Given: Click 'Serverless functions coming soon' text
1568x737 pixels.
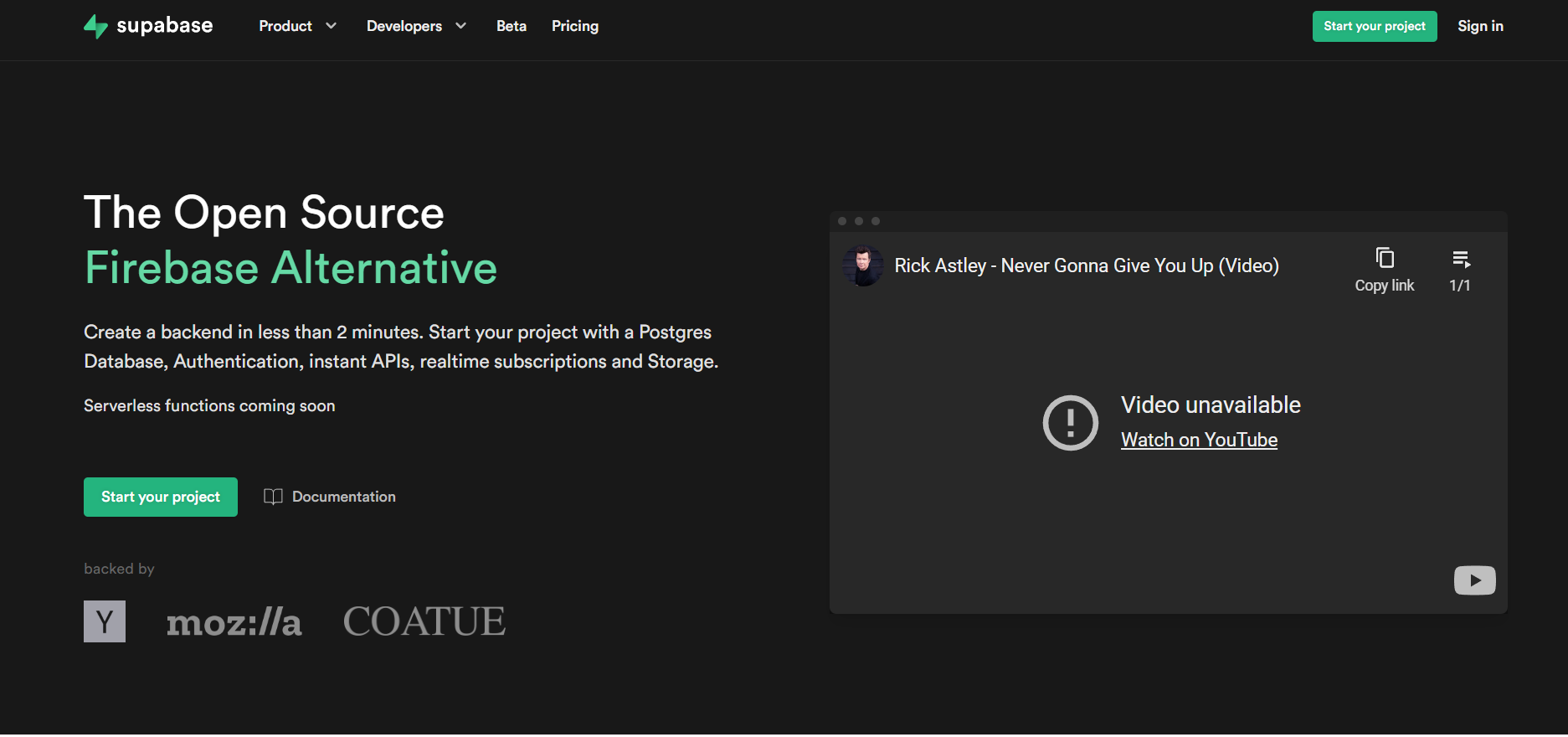Looking at the screenshot, I should pyautogui.click(x=209, y=406).
